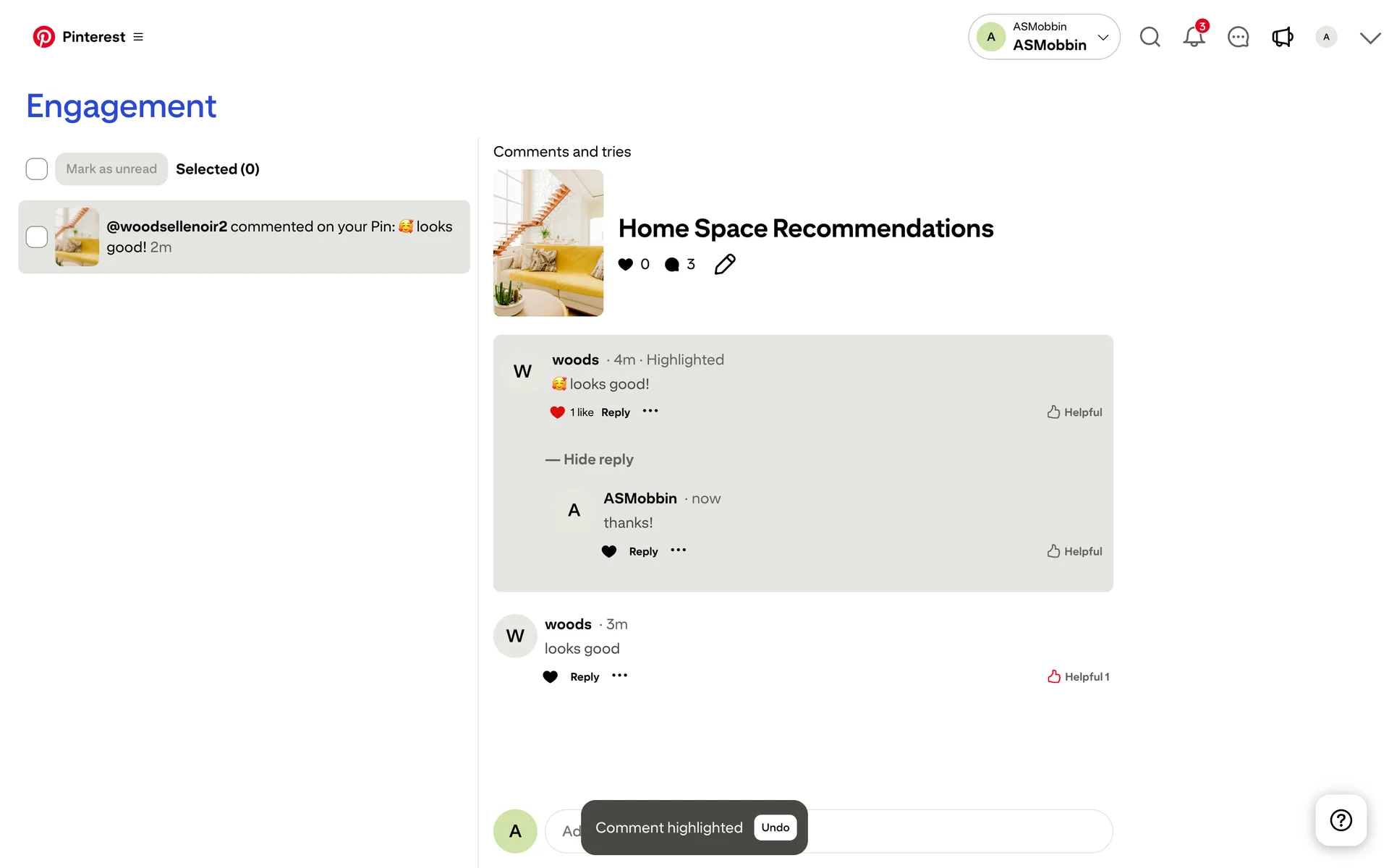The image size is (1389, 868).
Task: Open the search icon in header
Action: click(x=1150, y=37)
